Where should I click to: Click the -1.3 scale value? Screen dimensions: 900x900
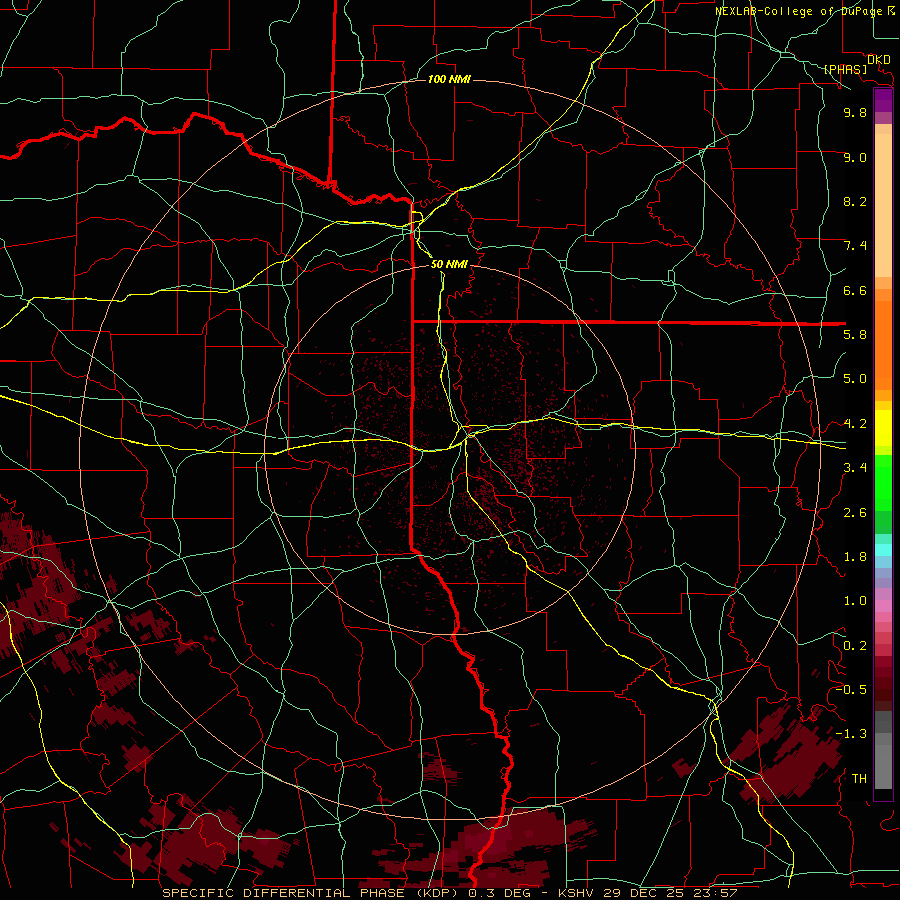click(851, 734)
